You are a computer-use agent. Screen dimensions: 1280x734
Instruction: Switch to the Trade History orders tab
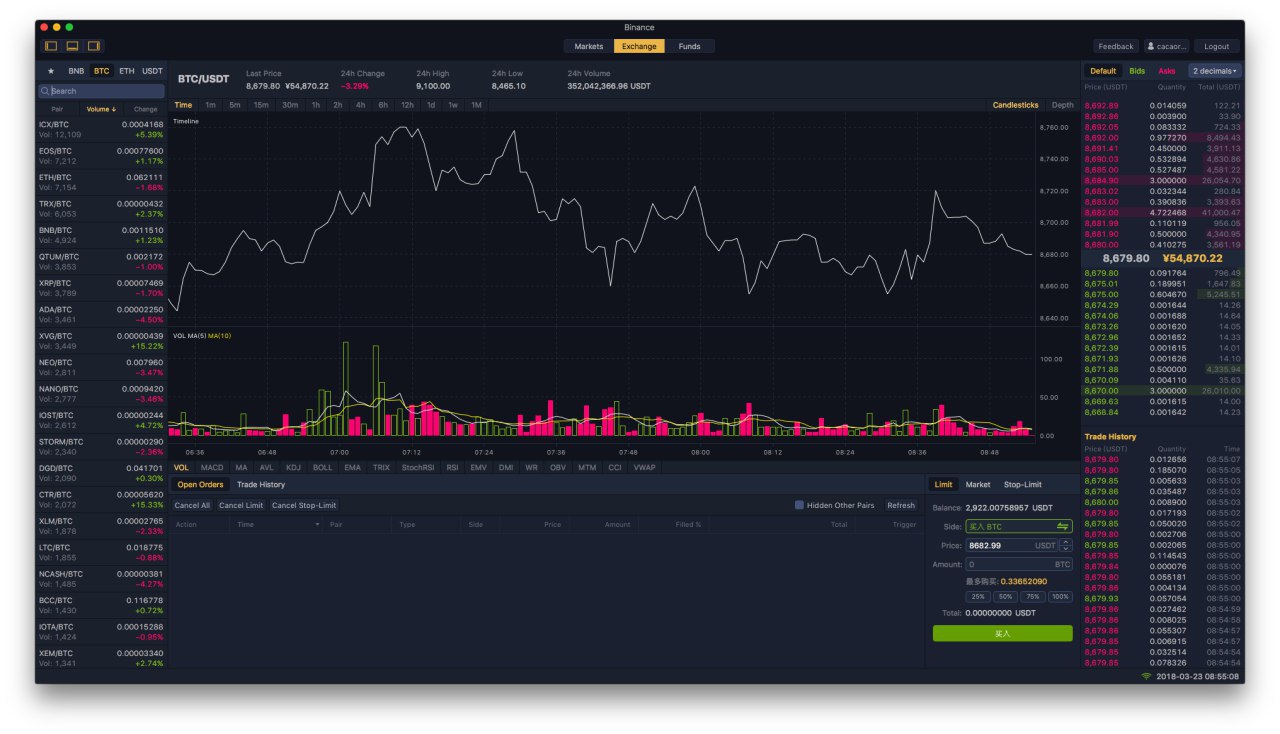click(261, 485)
